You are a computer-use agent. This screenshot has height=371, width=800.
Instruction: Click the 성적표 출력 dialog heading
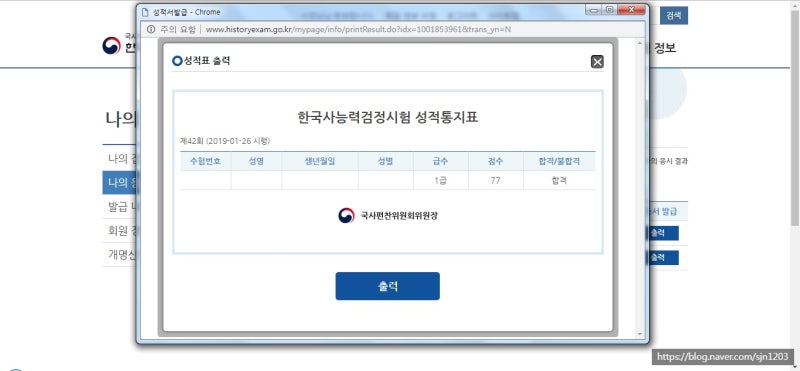click(207, 61)
